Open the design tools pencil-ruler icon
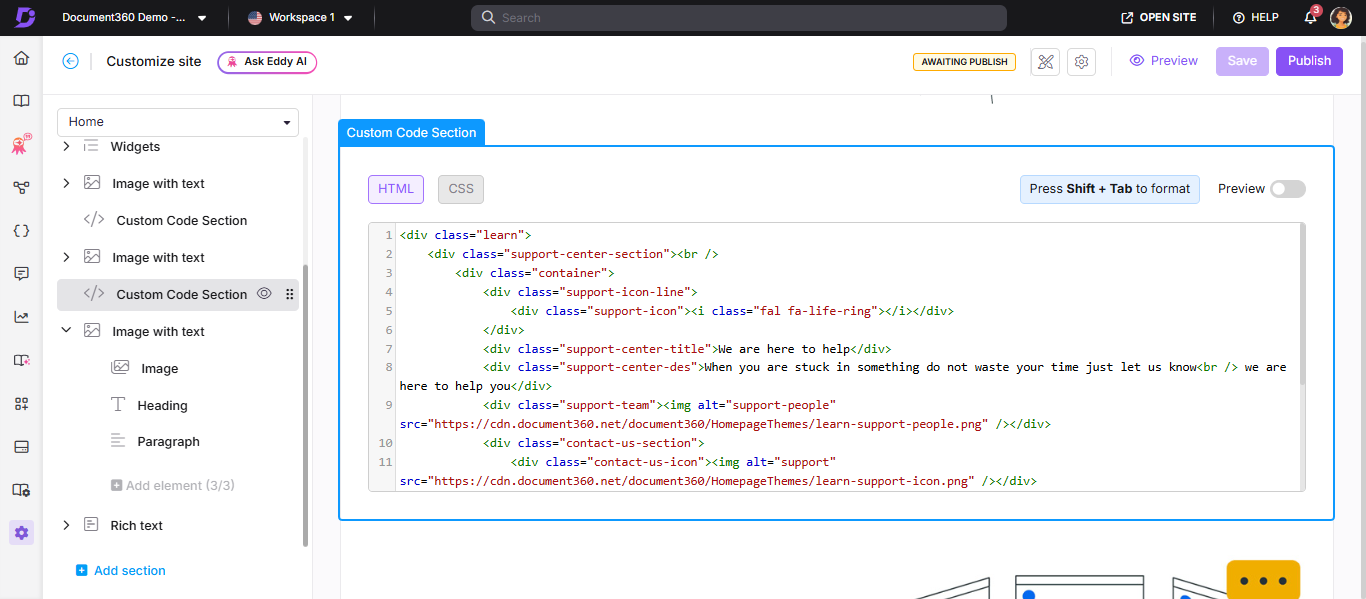The width and height of the screenshot is (1366, 599). (1045, 62)
